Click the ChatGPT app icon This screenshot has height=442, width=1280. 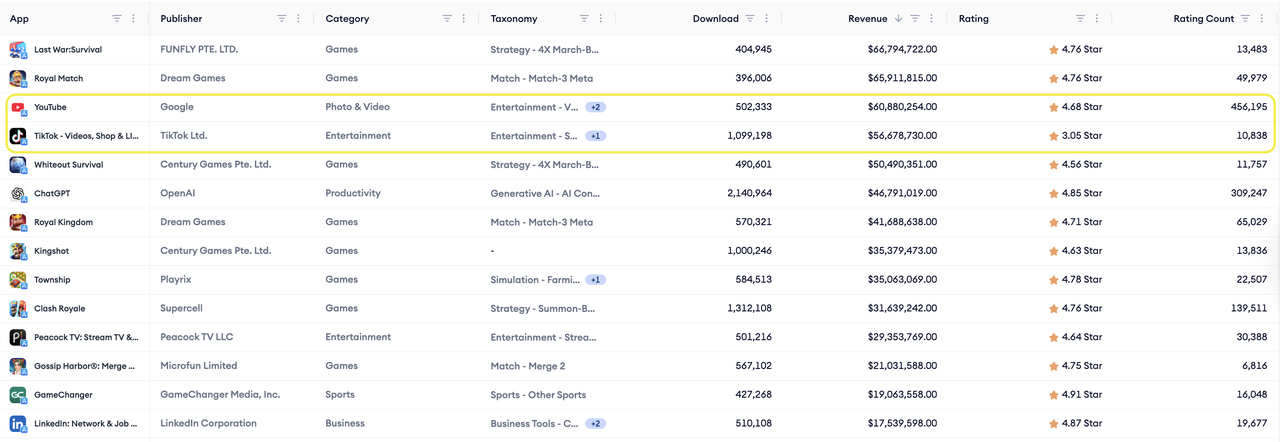click(x=18, y=194)
